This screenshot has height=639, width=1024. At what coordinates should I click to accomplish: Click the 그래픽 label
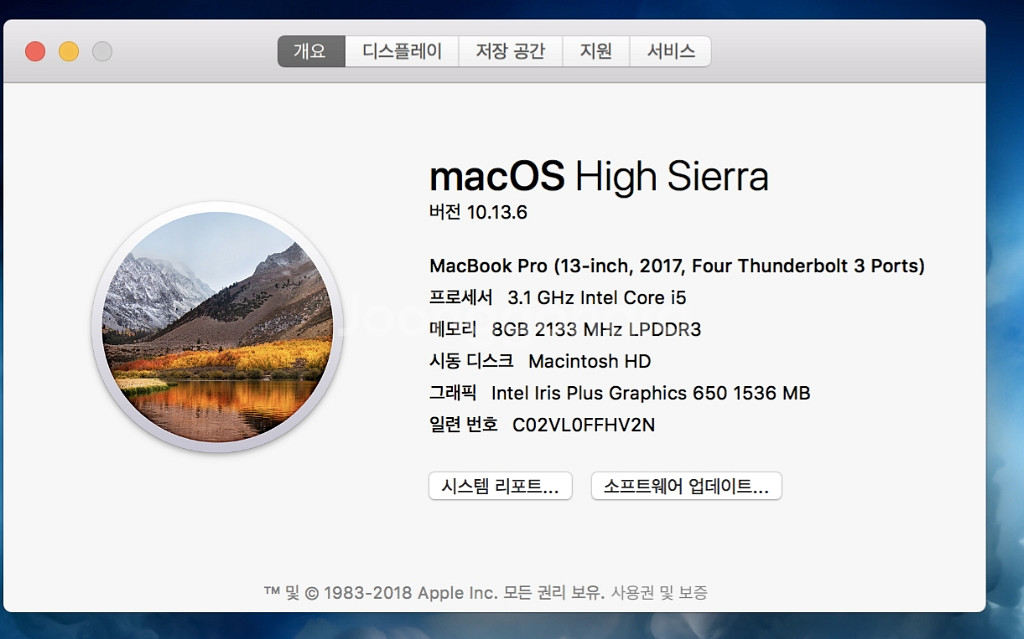(x=453, y=393)
